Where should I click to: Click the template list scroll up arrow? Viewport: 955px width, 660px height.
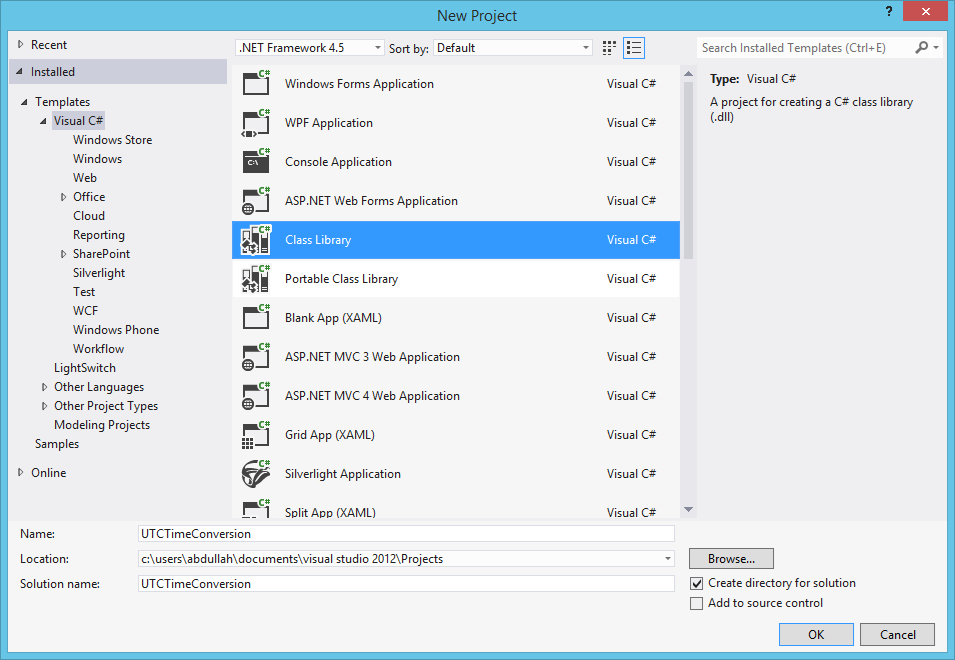pyautogui.click(x=688, y=74)
